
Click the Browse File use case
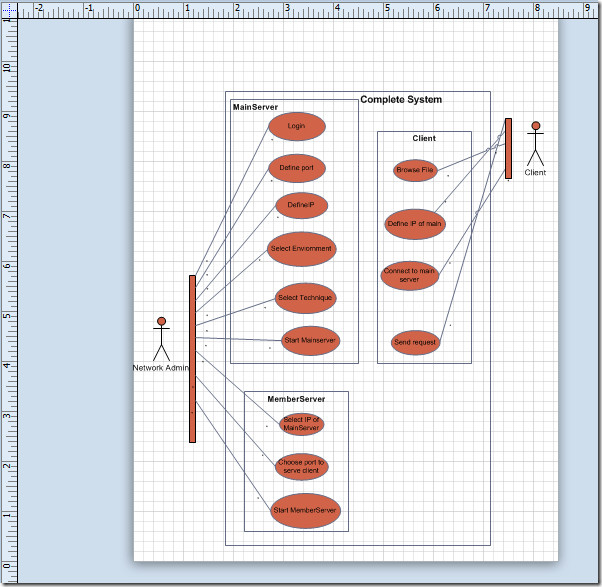point(415,170)
